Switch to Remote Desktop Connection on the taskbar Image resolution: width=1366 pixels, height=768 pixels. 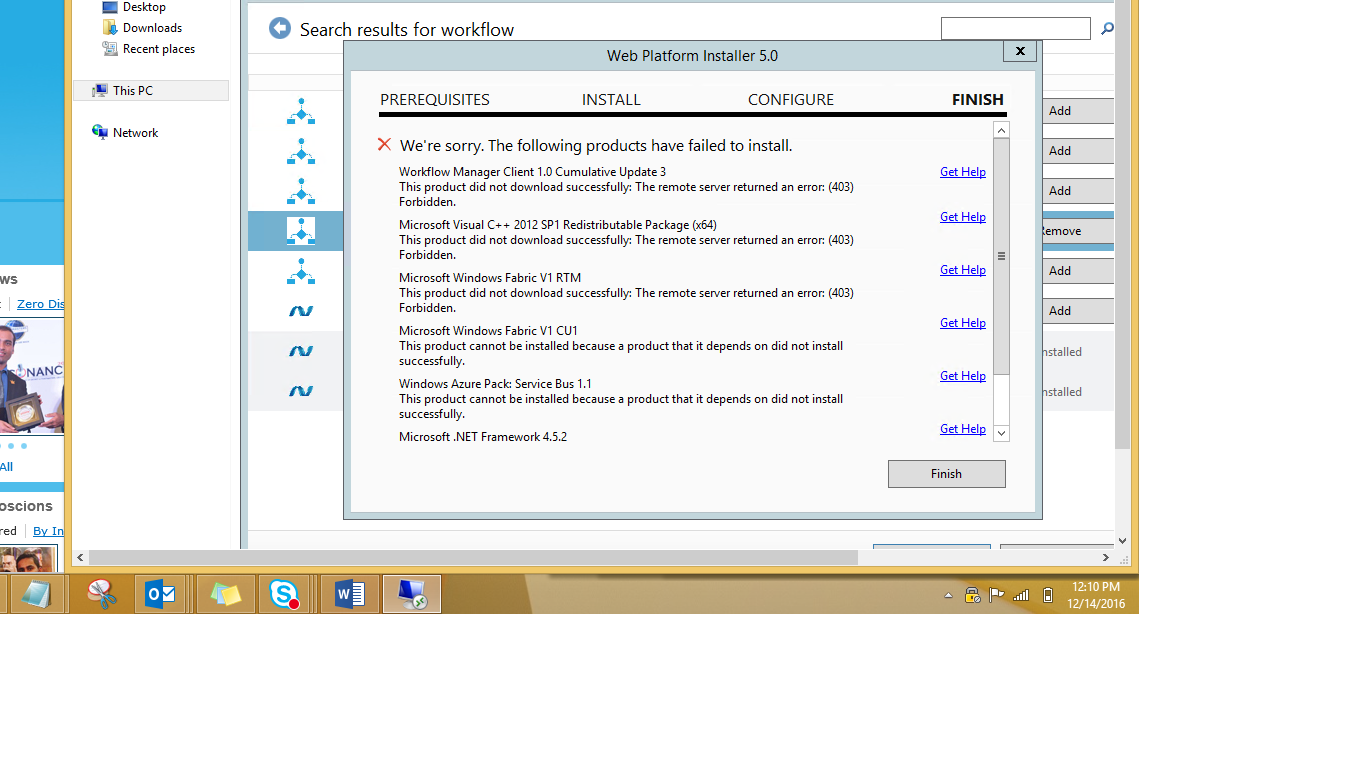[412, 594]
